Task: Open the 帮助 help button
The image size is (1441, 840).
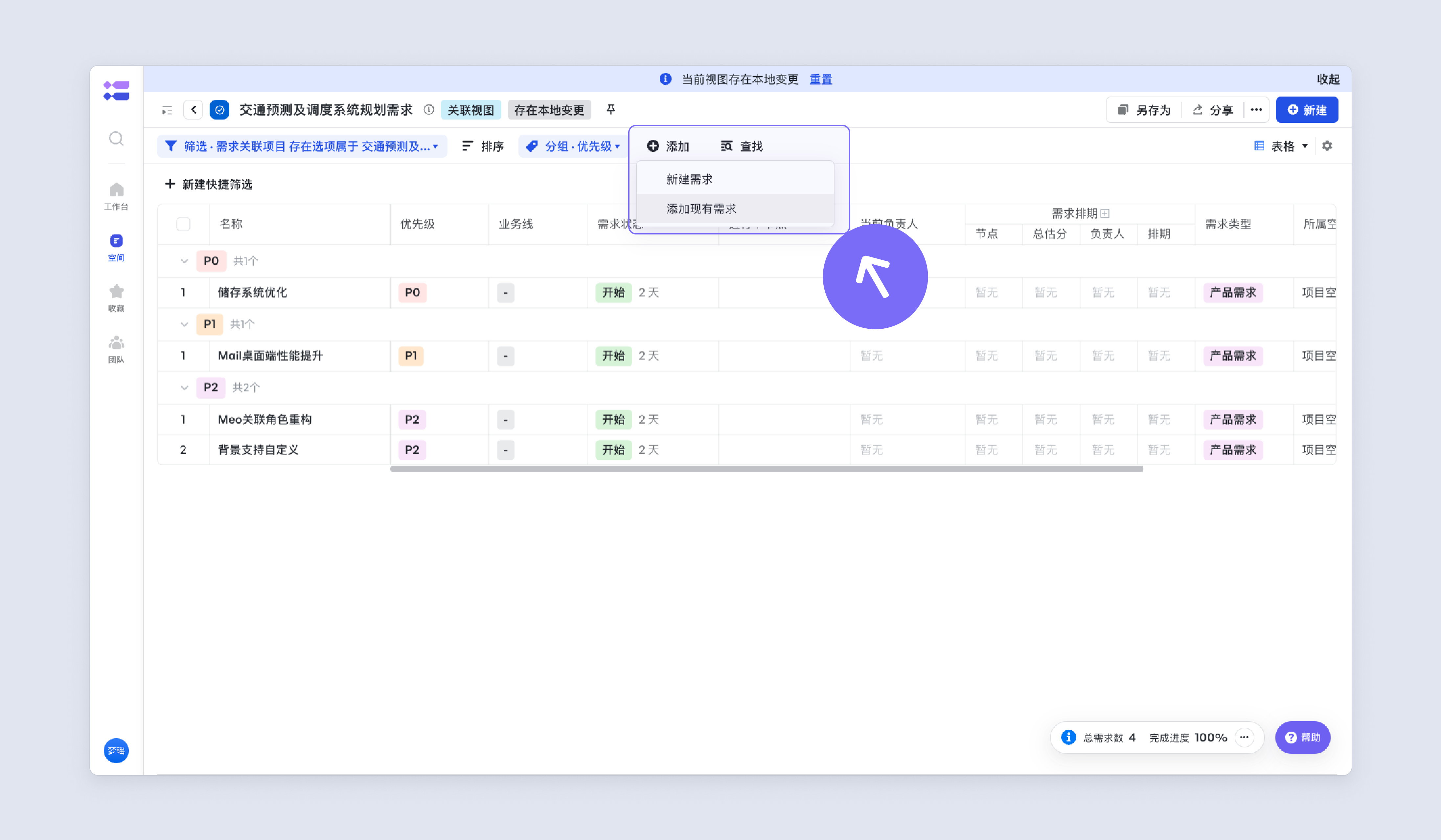Action: click(1303, 737)
